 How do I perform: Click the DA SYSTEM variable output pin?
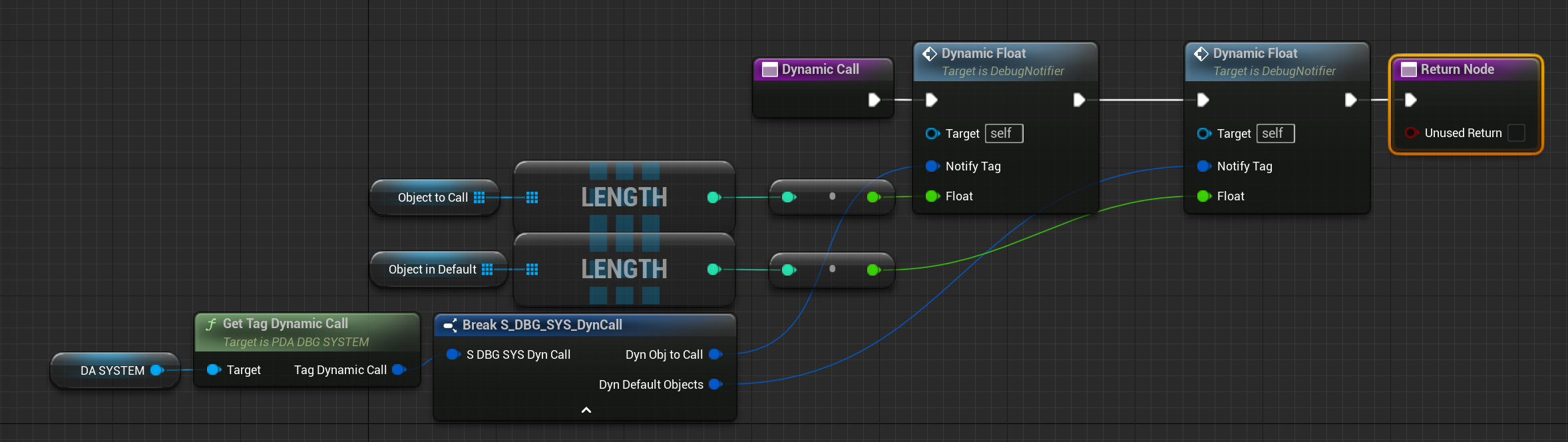pos(157,370)
